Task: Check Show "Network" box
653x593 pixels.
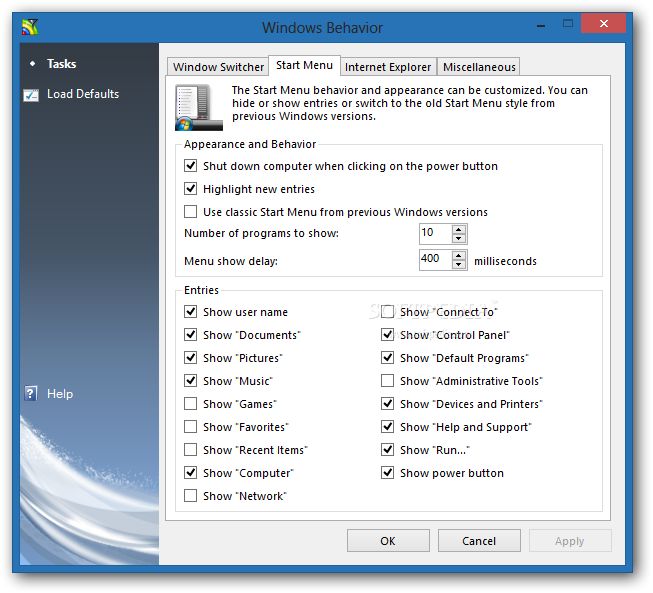Action: click(191, 496)
